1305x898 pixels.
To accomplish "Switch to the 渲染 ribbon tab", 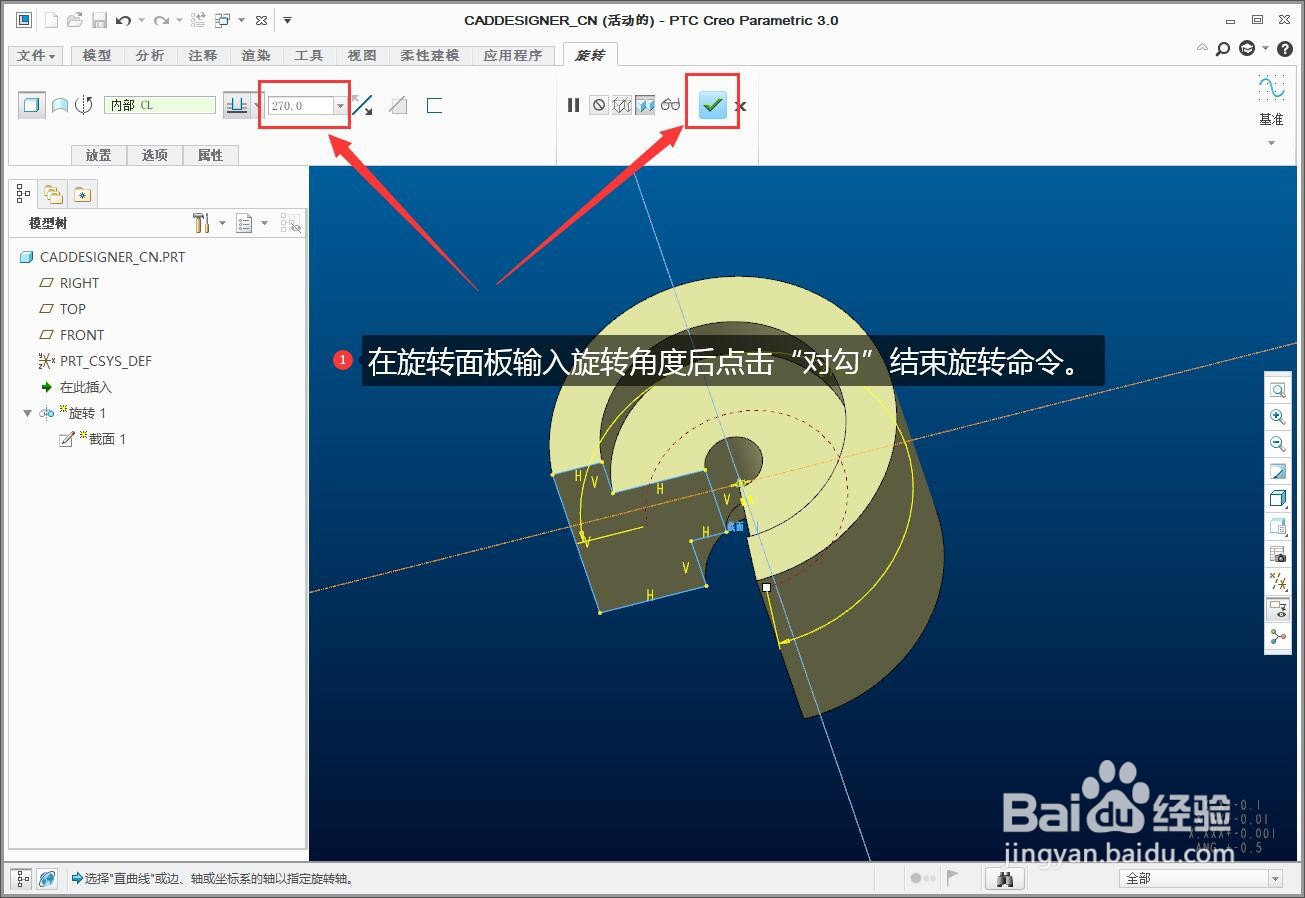I will [x=256, y=55].
